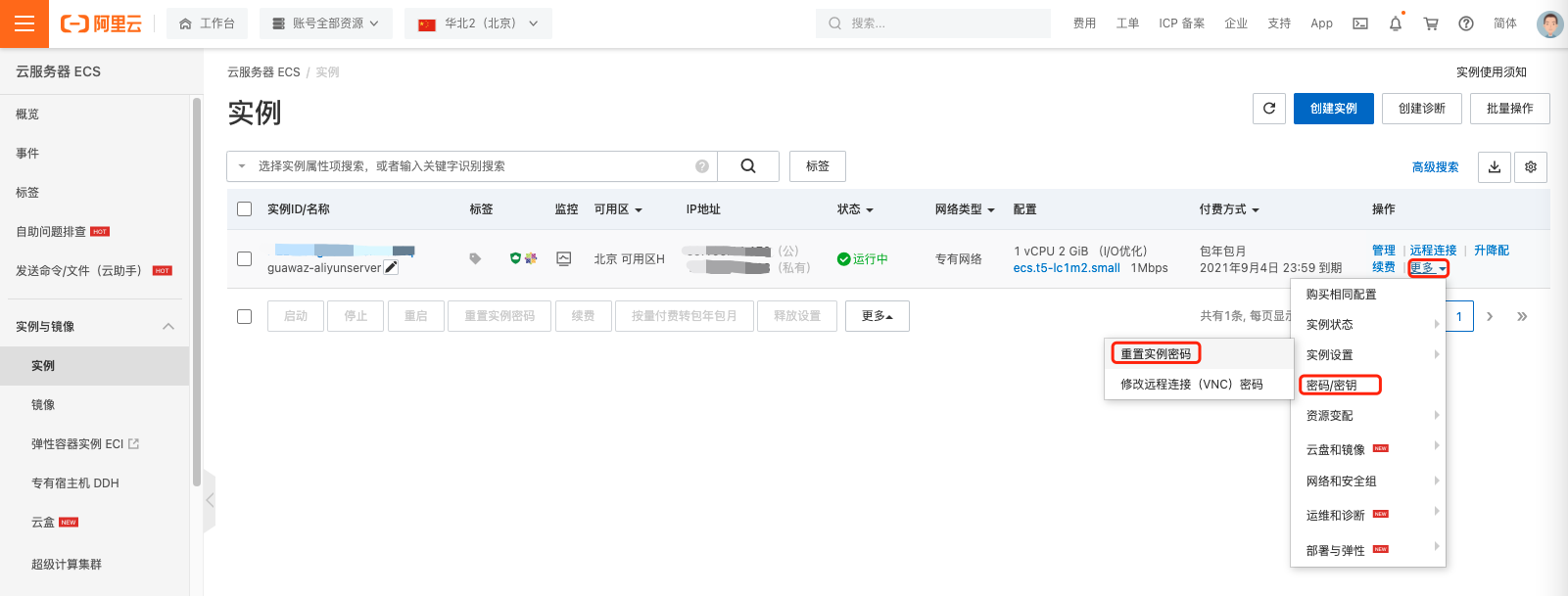1568x596 pixels.
Task: Open the bottom 更多 batch dropdown
Action: [x=878, y=316]
